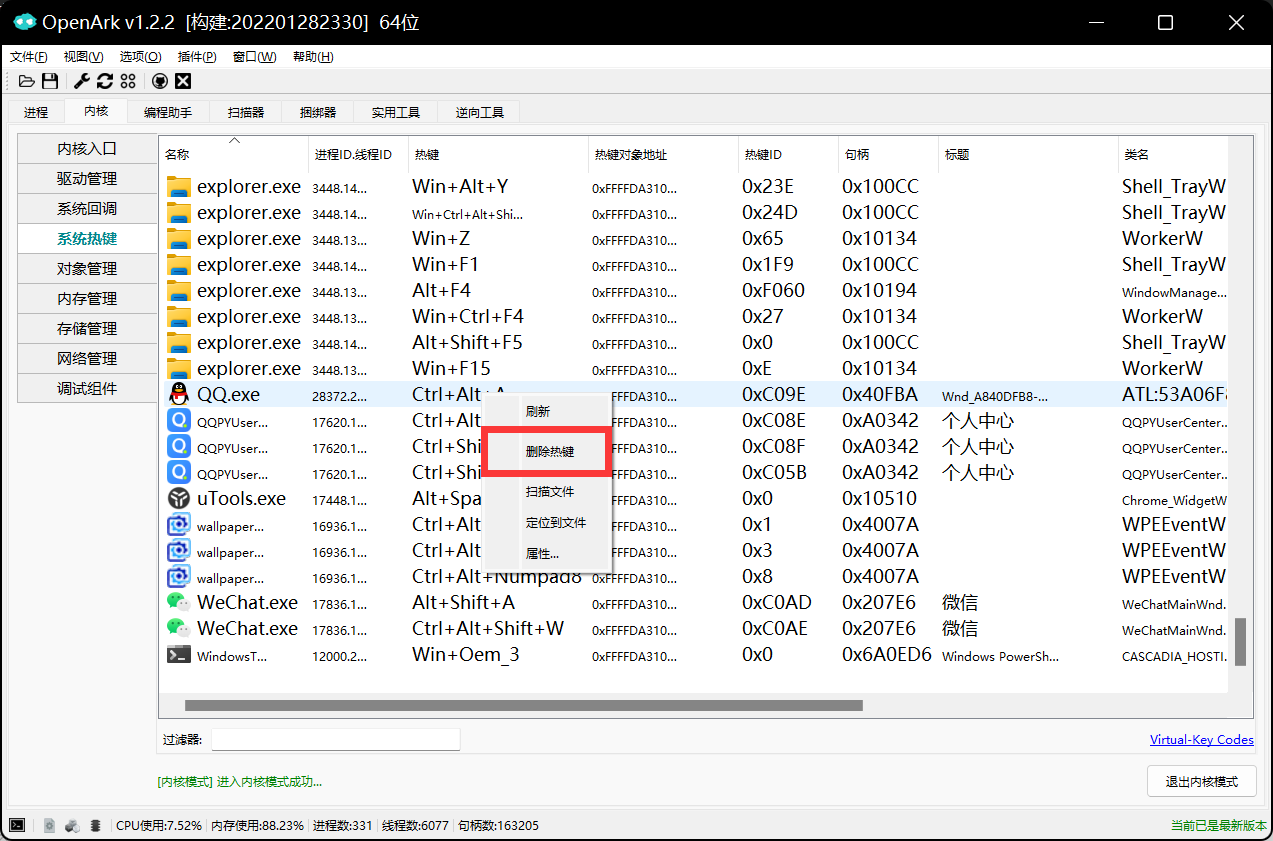Viewport: 1273px width, 841px height.
Task: Open the Virtual-Key Codes link
Action: (1201, 740)
